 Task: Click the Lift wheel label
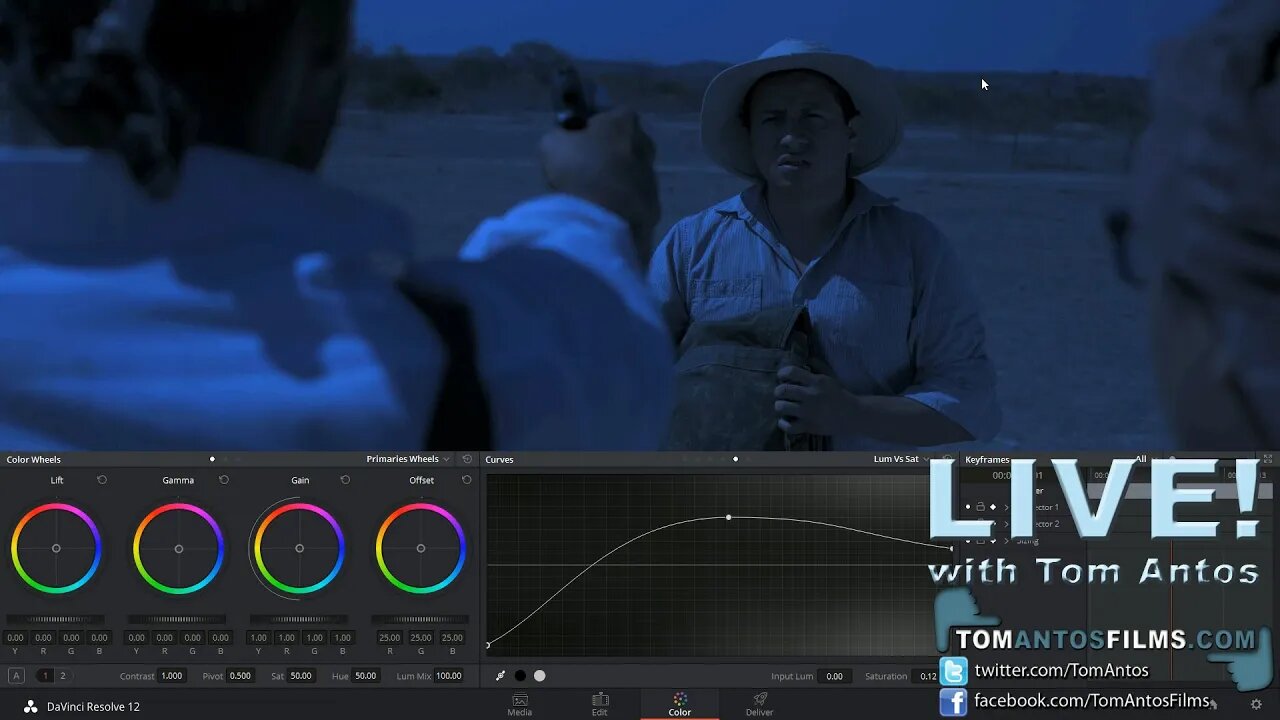click(x=57, y=480)
